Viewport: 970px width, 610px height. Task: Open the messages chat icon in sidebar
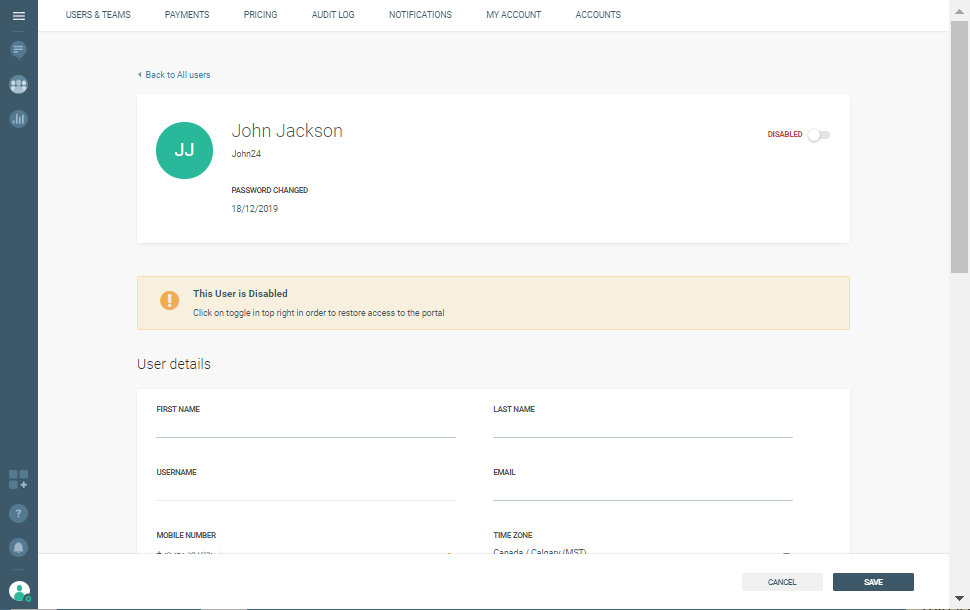pyautogui.click(x=18, y=49)
